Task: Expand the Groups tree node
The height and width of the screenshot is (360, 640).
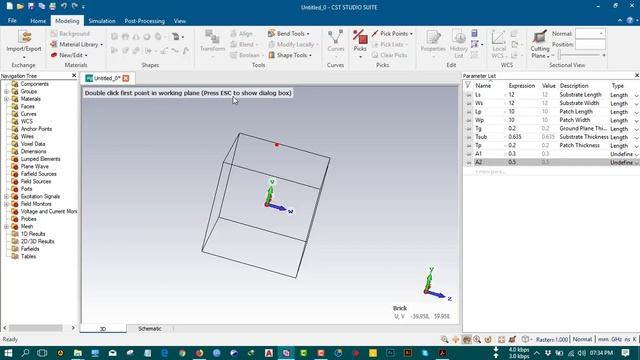Action: pyautogui.click(x=7, y=91)
